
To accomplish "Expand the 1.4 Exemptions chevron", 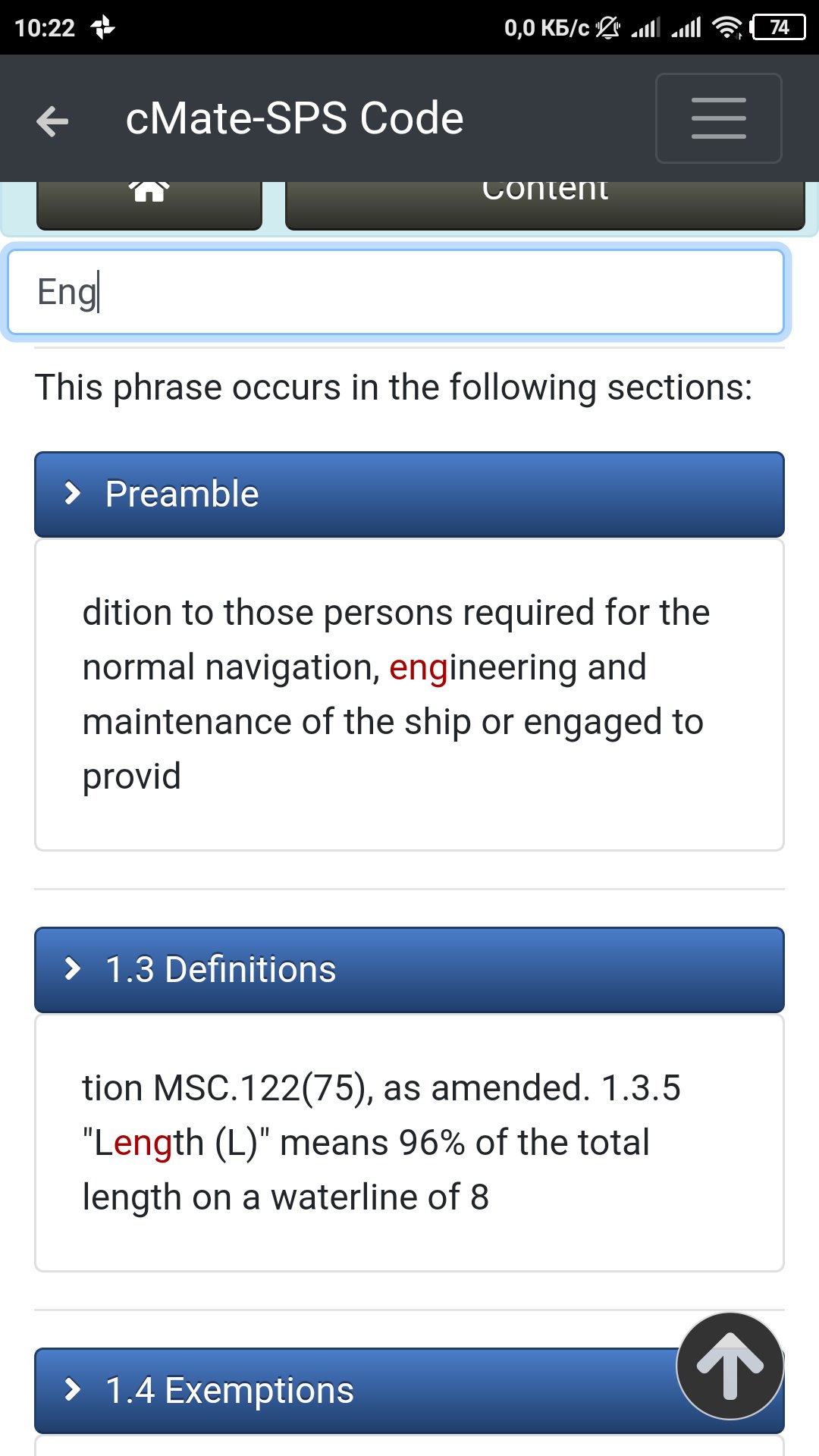I will (73, 1390).
